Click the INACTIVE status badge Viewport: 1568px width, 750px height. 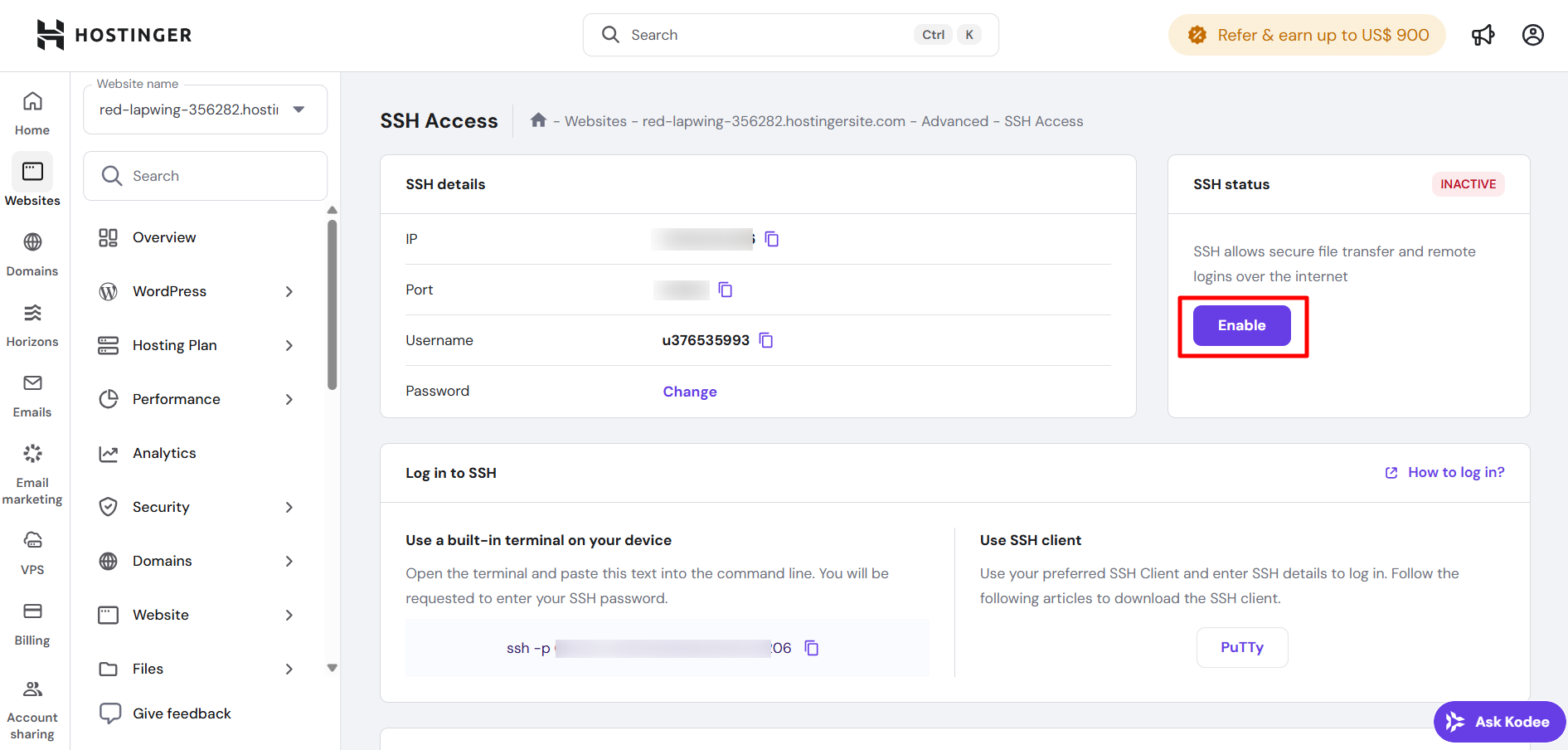[1468, 184]
